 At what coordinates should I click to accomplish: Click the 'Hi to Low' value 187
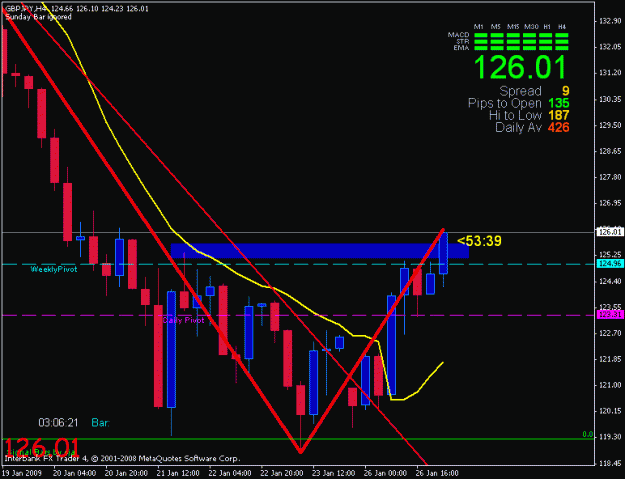(x=558, y=116)
